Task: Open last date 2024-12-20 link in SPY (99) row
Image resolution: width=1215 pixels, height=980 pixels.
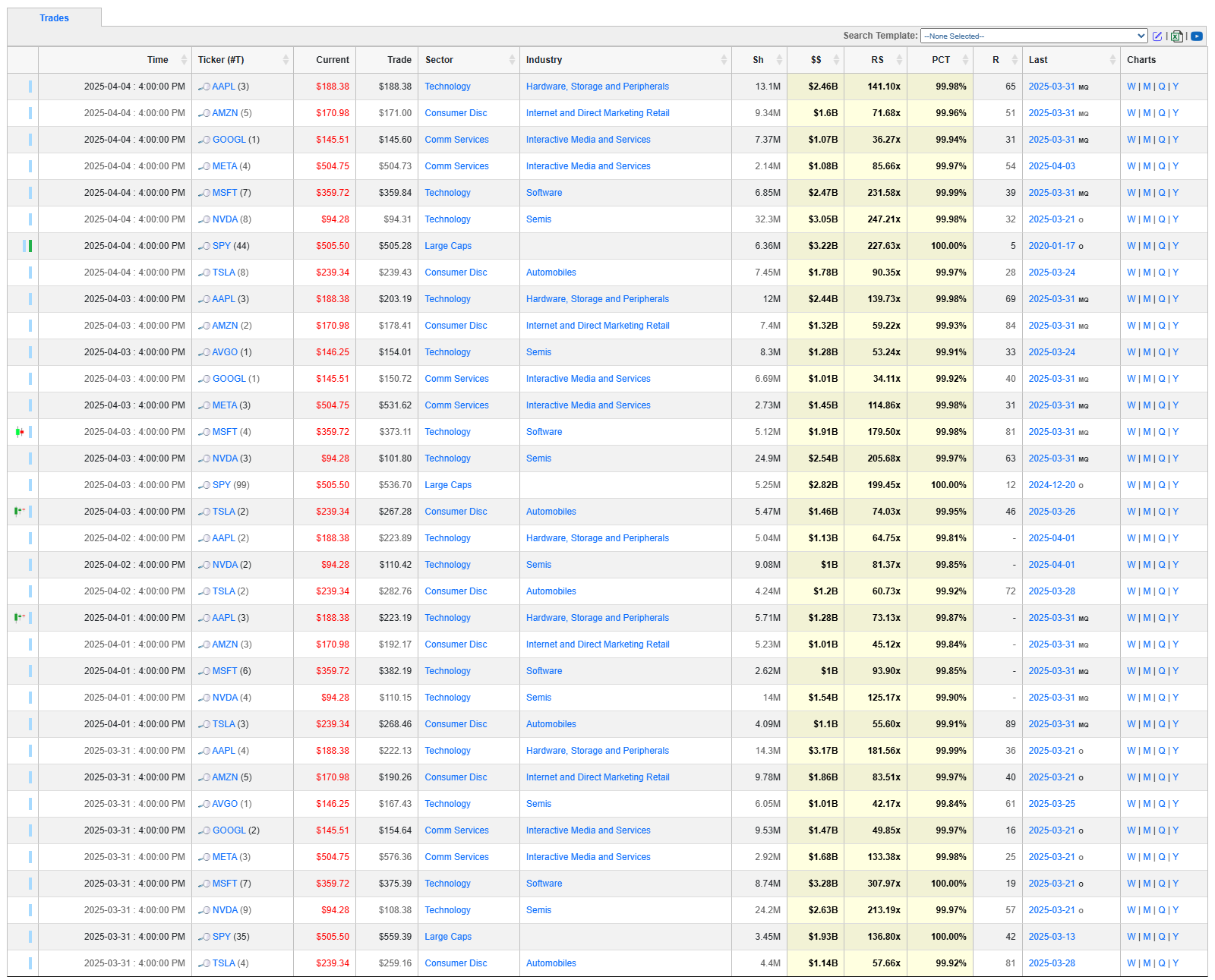Action: (1052, 485)
